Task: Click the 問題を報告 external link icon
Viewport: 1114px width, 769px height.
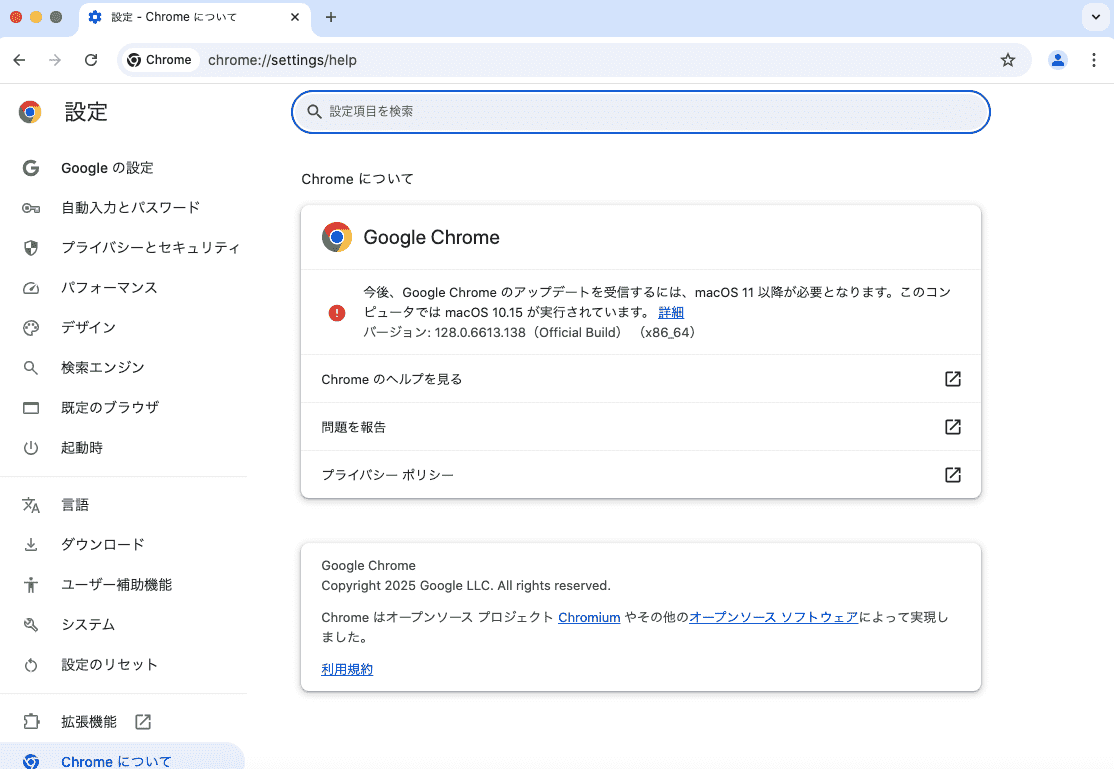Action: 952,427
